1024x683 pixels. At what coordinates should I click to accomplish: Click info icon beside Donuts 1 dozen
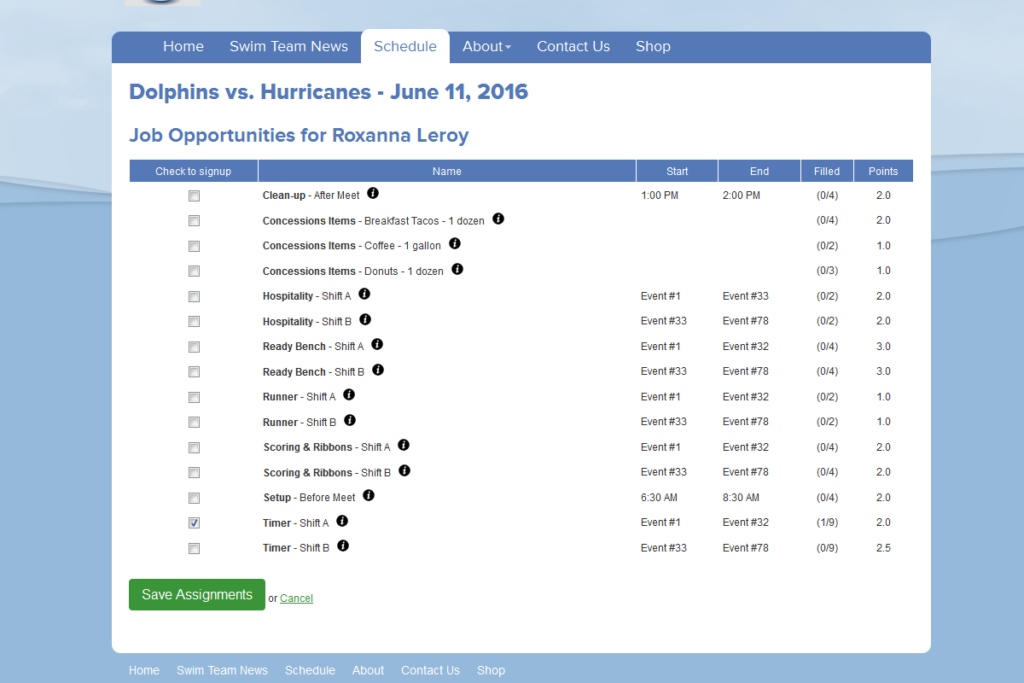pos(457,269)
